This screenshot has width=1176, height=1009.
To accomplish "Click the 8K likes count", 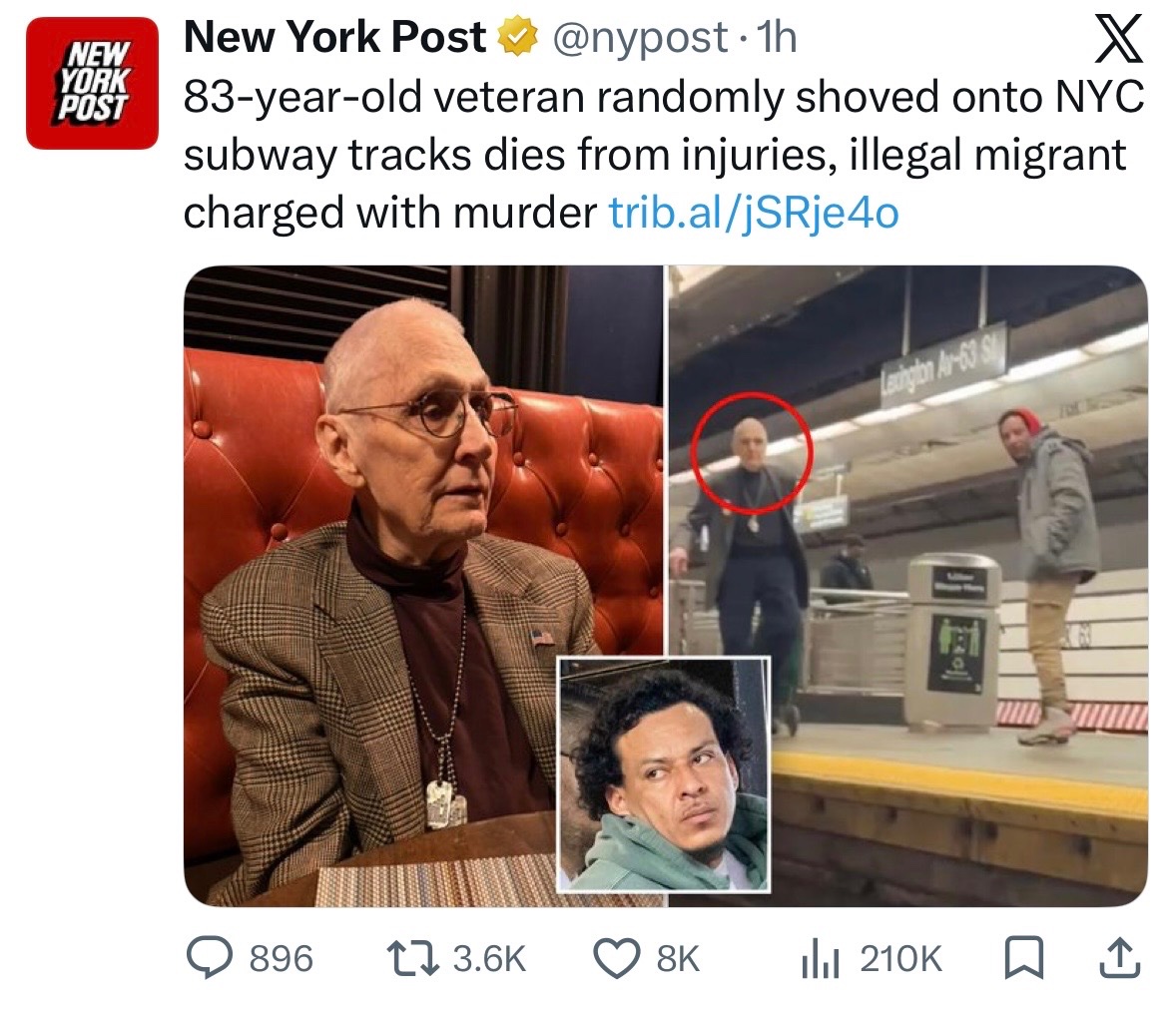I will [x=678, y=959].
